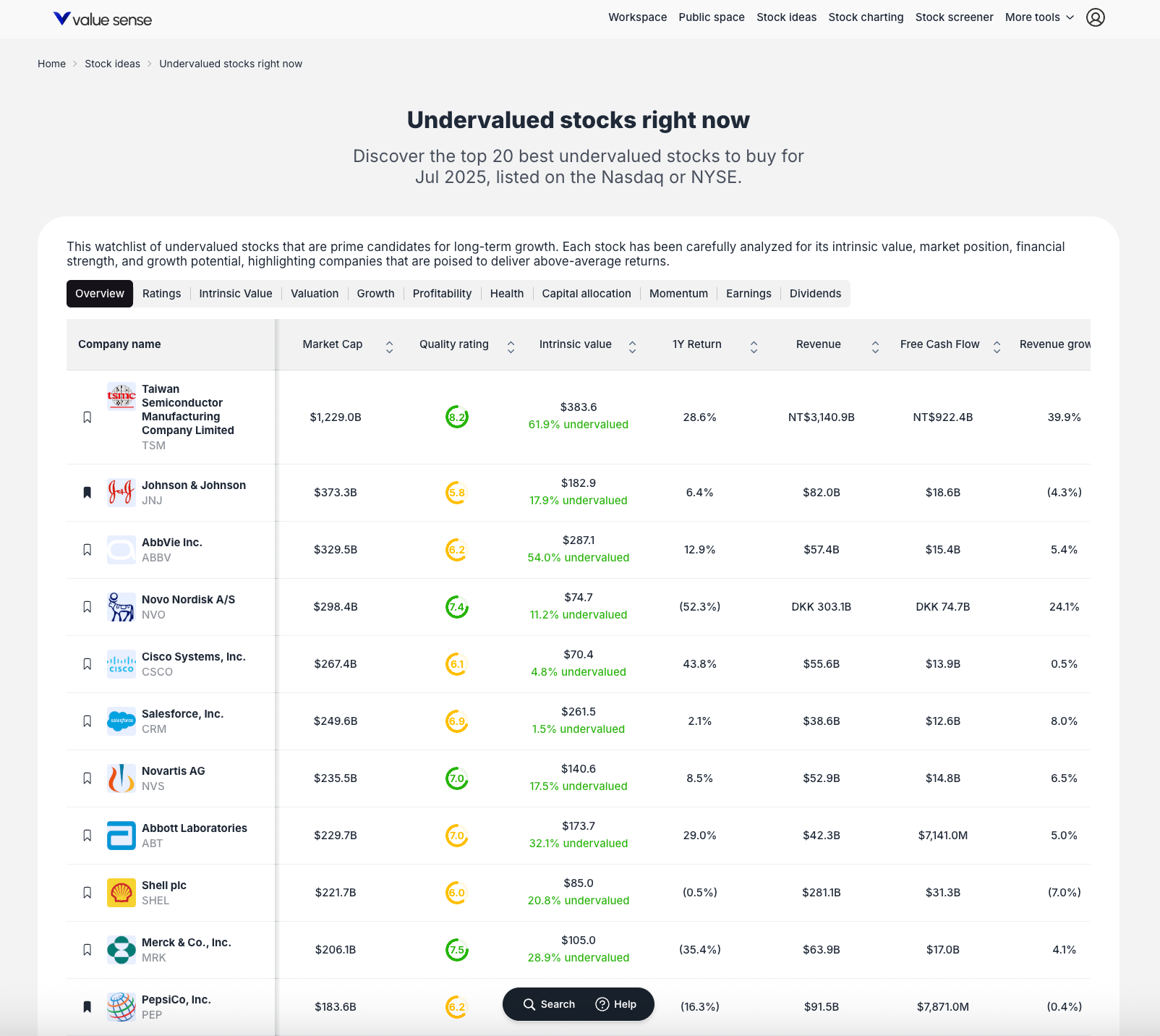The image size is (1160, 1036).
Task: Click the Novartis company logo
Action: point(121,778)
